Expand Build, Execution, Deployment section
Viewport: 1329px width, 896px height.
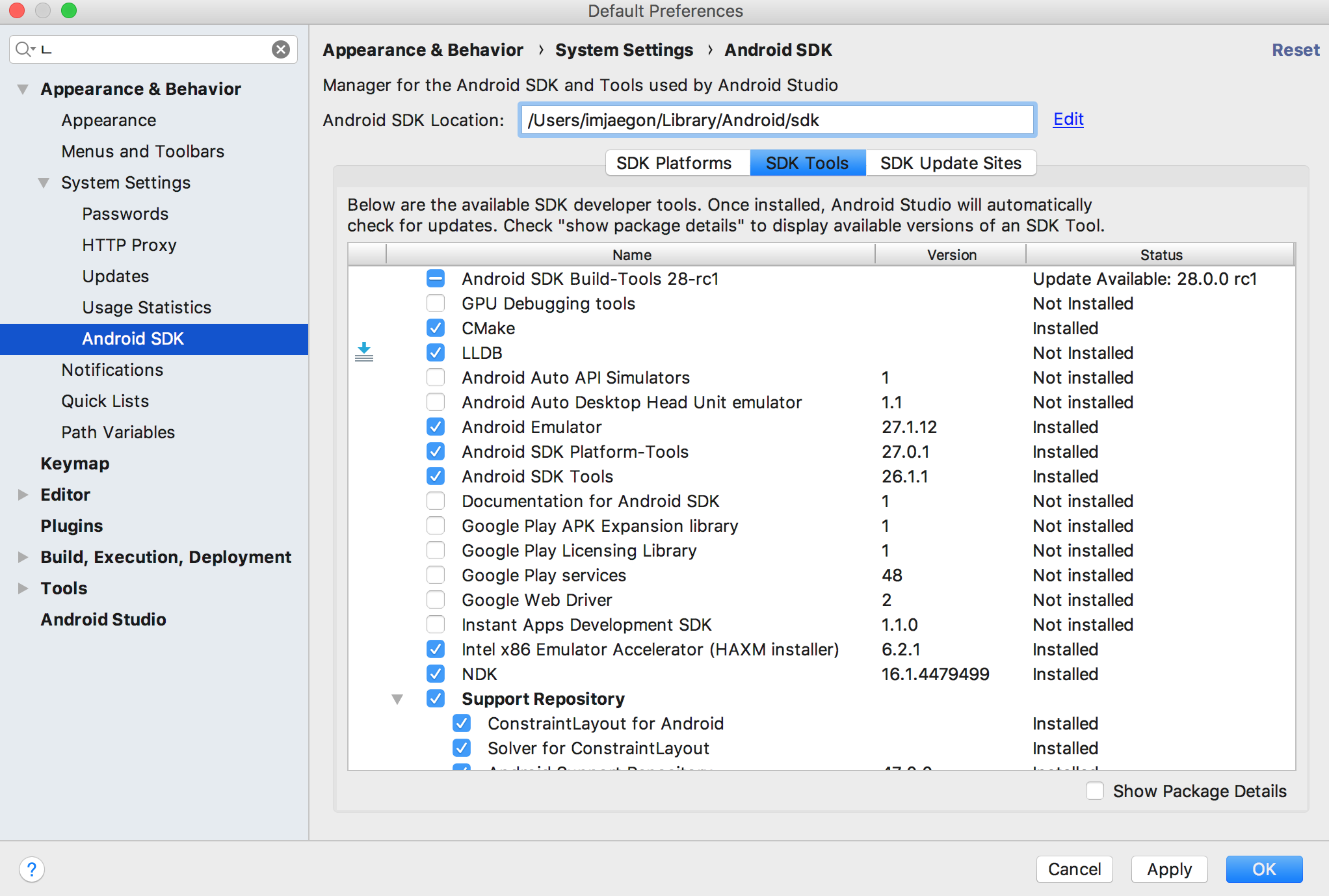[x=23, y=557]
